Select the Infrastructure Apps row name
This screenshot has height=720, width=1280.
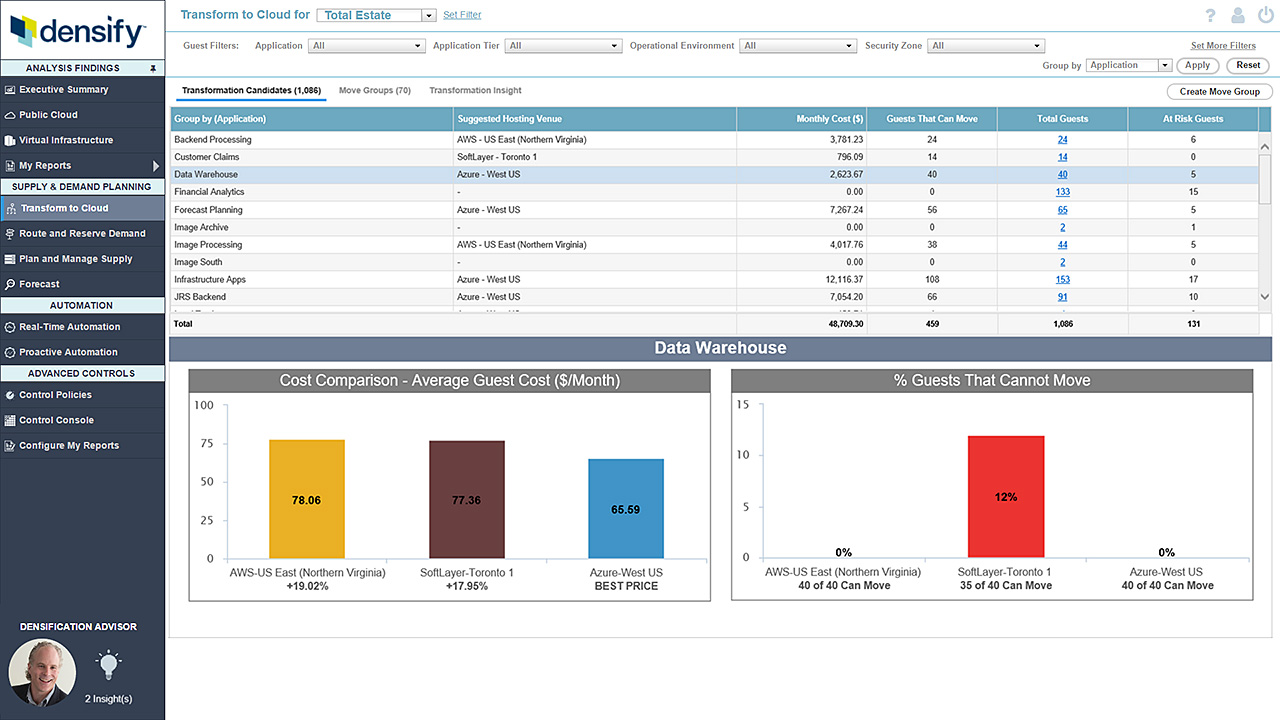pos(210,280)
